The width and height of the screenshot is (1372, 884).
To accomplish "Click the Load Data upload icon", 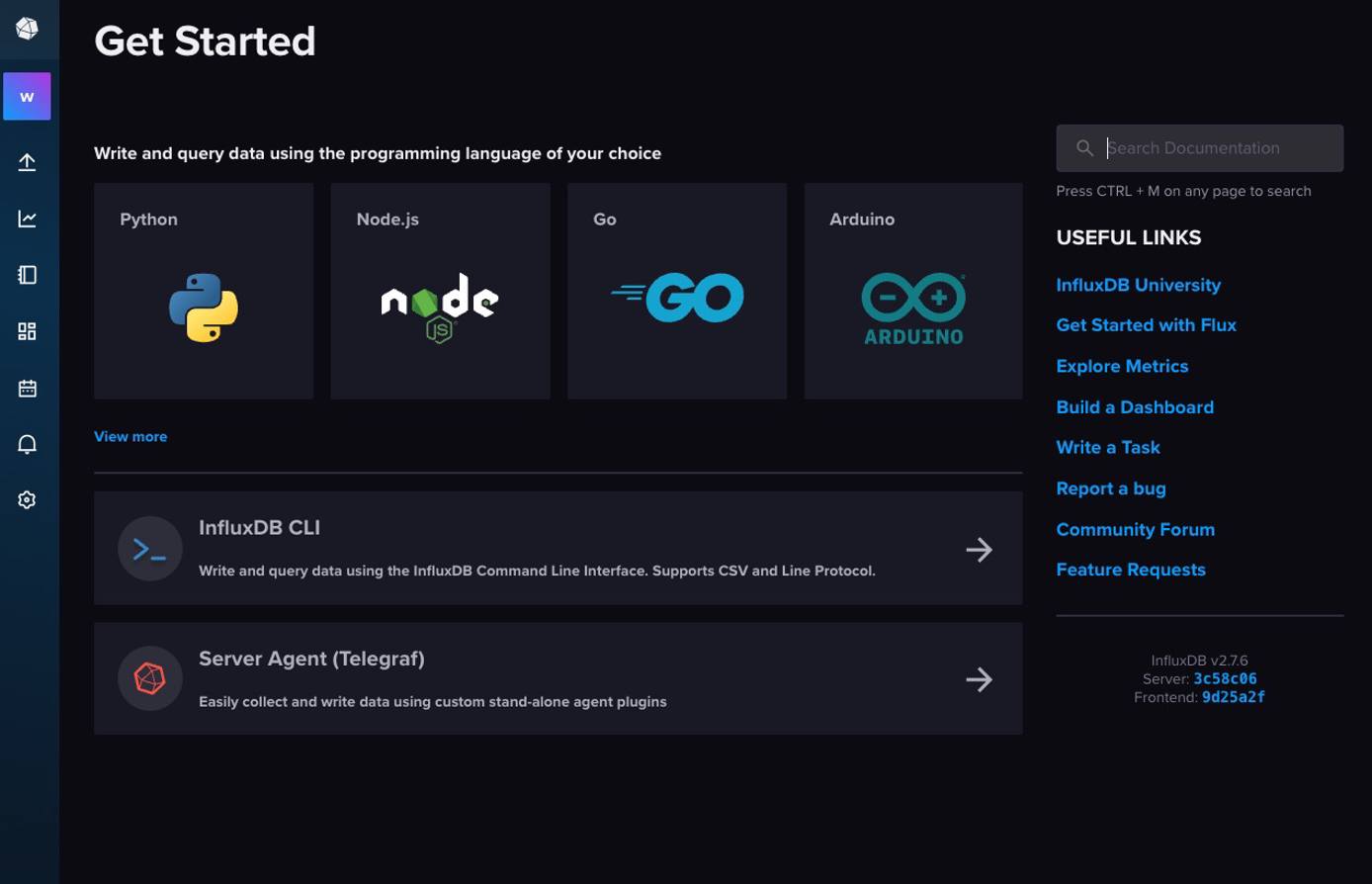I will 27,161.
